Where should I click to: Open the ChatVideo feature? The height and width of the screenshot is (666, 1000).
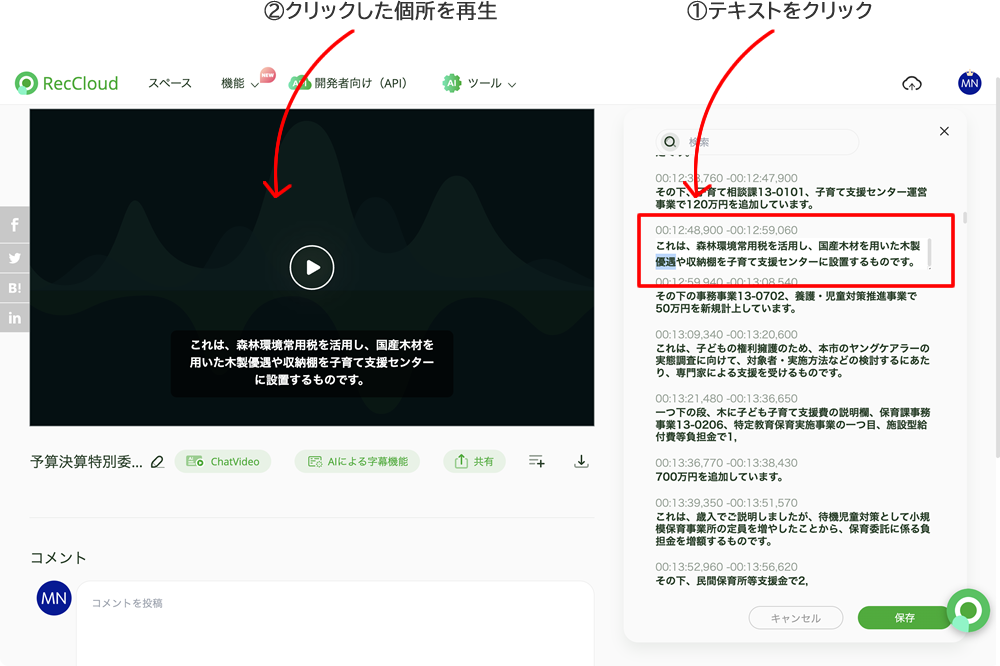pyautogui.click(x=223, y=461)
